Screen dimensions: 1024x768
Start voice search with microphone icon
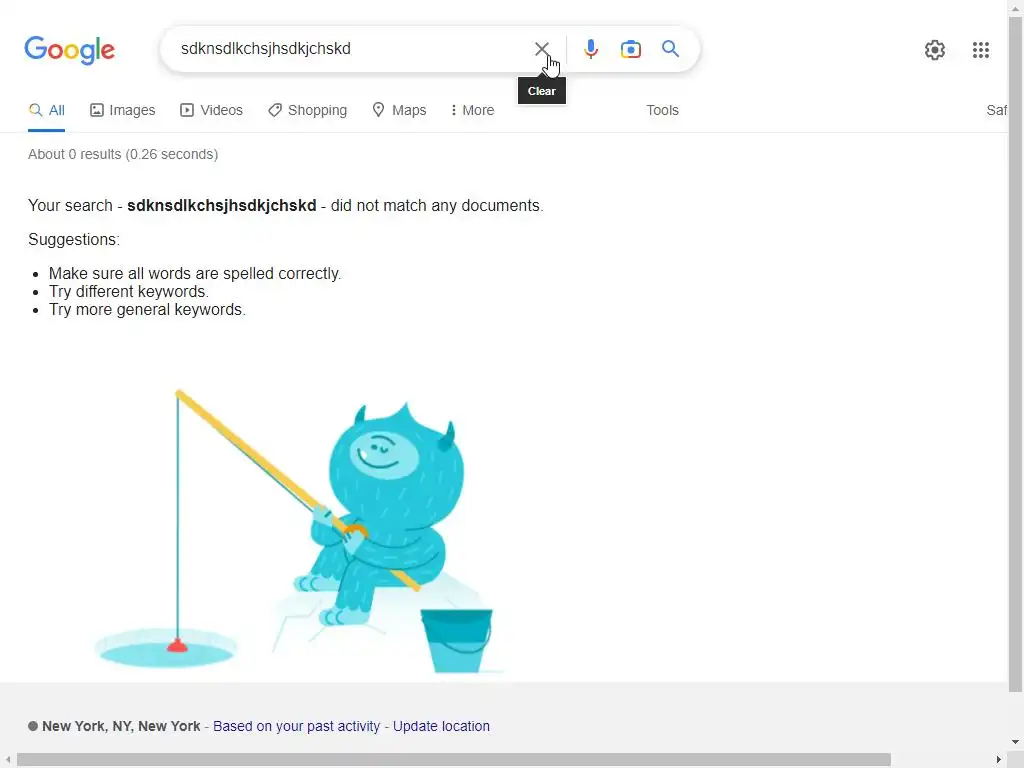click(x=590, y=49)
